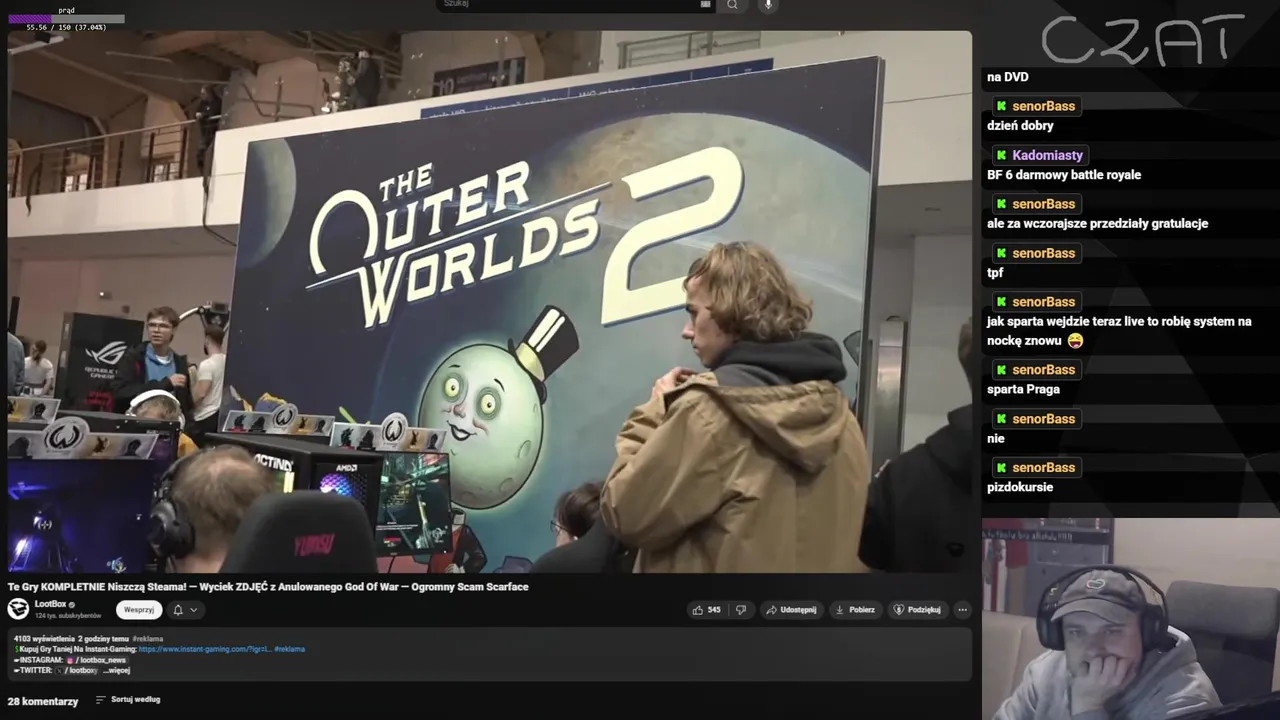Click '4103 wyświetlenia' view count
This screenshot has height=720, width=1280.
[x=45, y=638]
